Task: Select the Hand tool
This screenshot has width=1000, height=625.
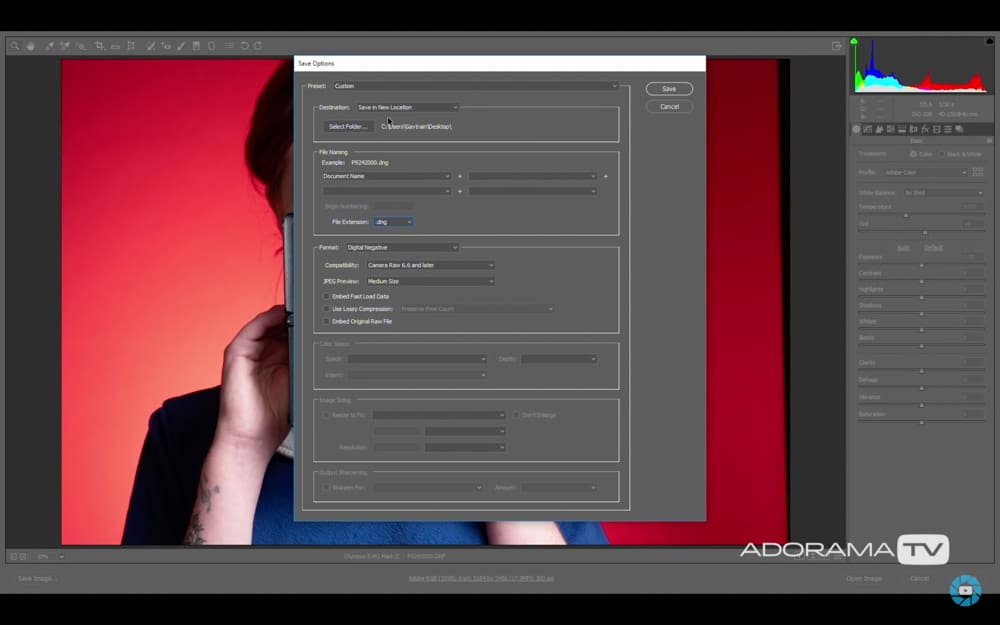Action: click(30, 46)
